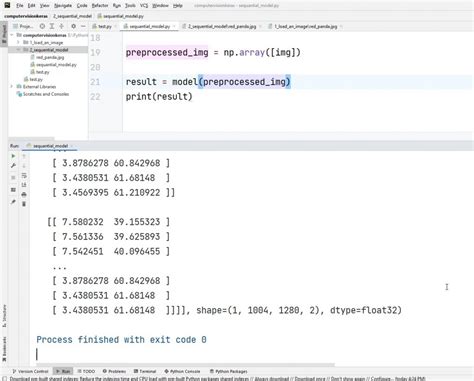The image size is (474, 381).
Task: Hide the Project panel with minus icon
Action: pyautogui.click(x=83, y=26)
